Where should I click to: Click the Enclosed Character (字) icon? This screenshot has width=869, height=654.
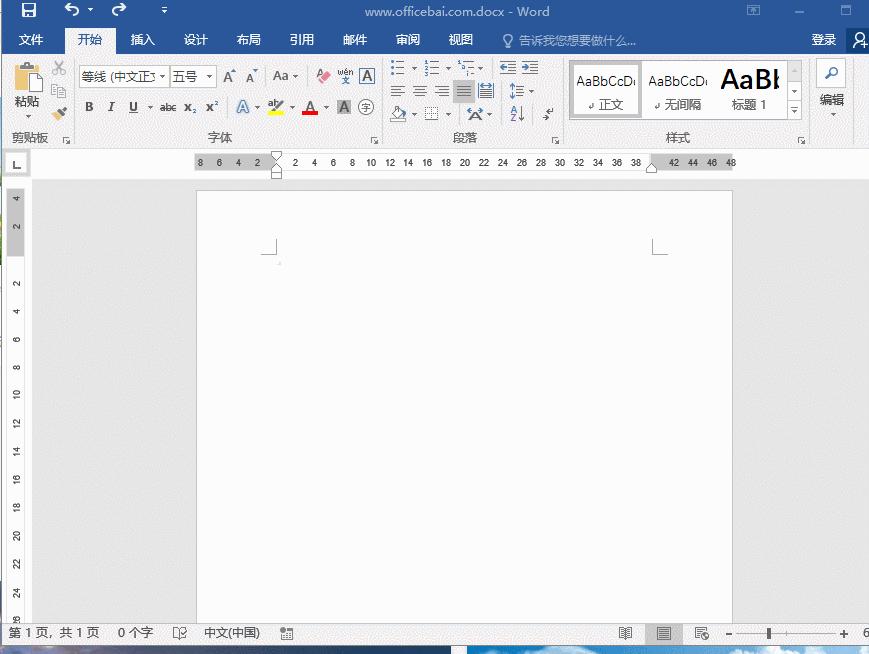366,107
